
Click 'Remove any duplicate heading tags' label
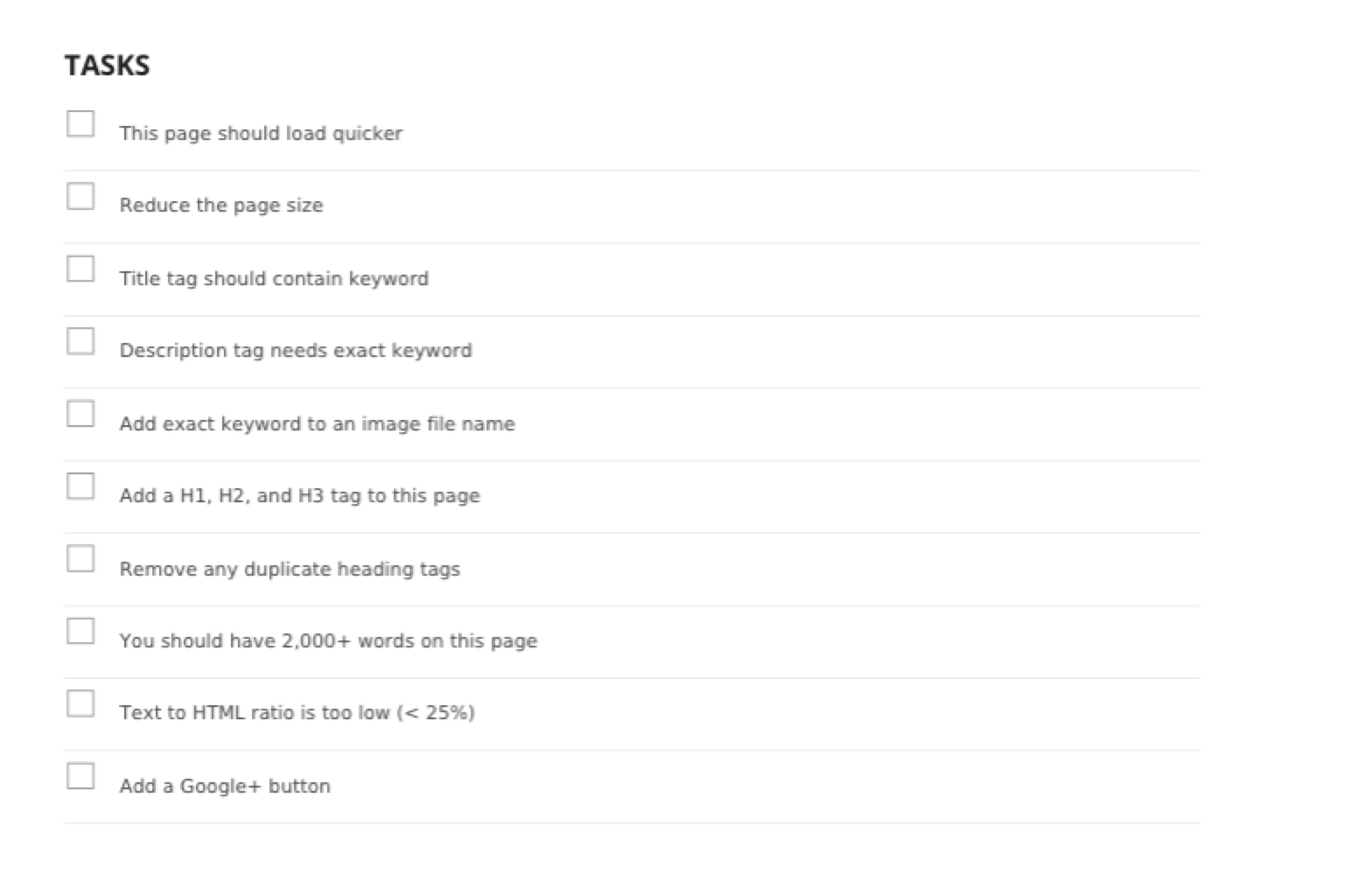290,570
